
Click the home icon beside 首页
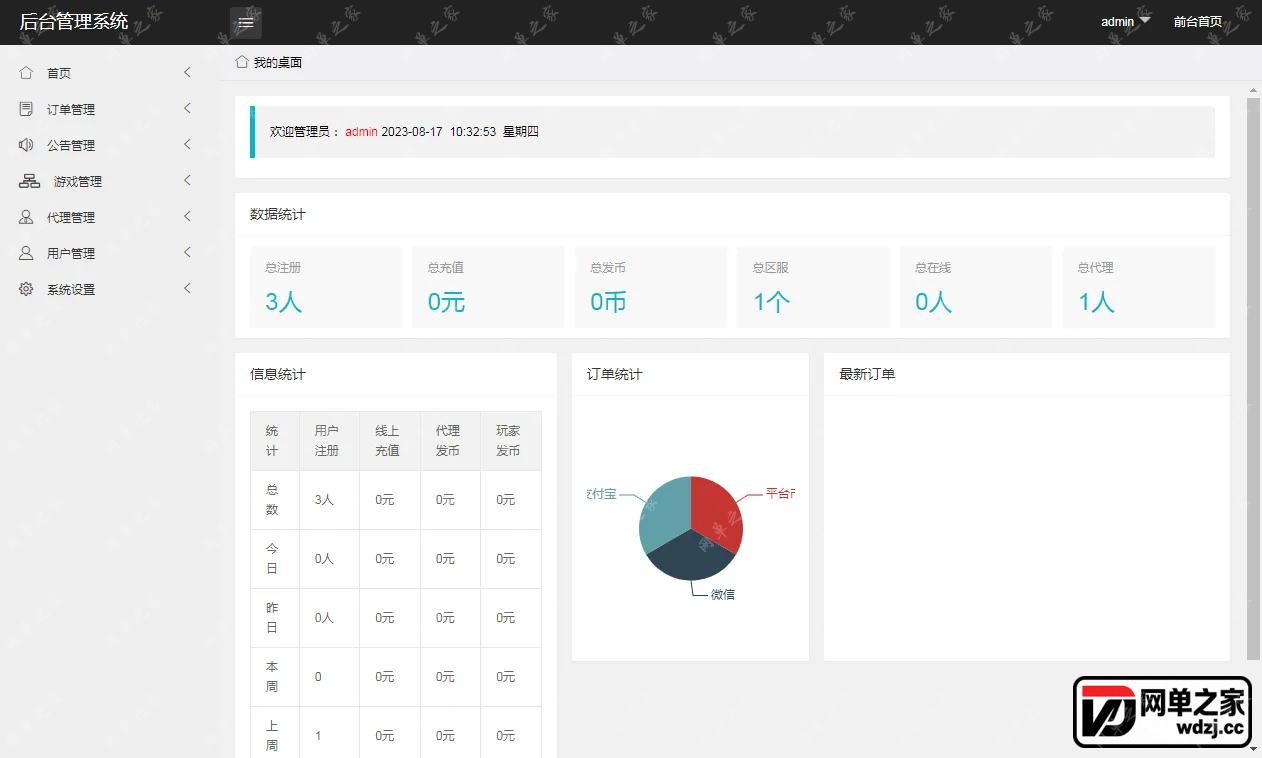(26, 72)
